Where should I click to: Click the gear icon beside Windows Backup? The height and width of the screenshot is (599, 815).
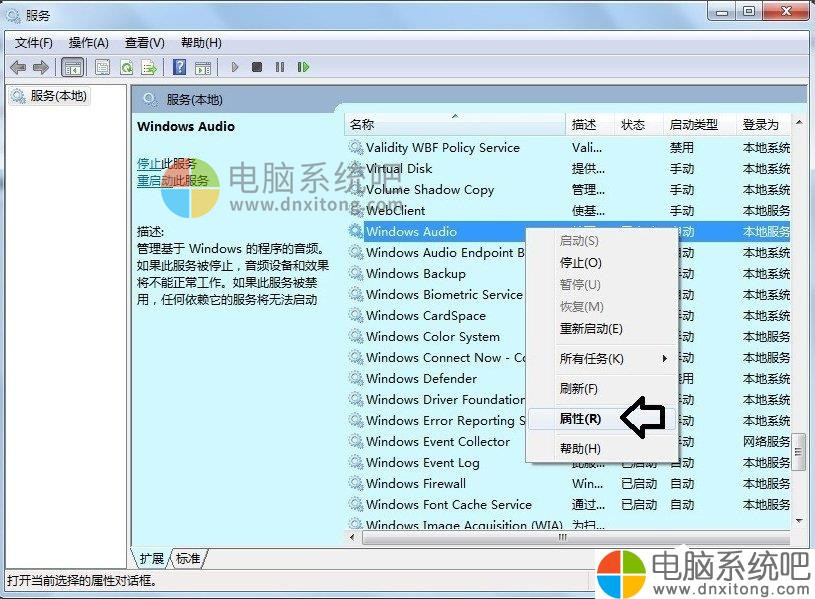pyautogui.click(x=356, y=273)
